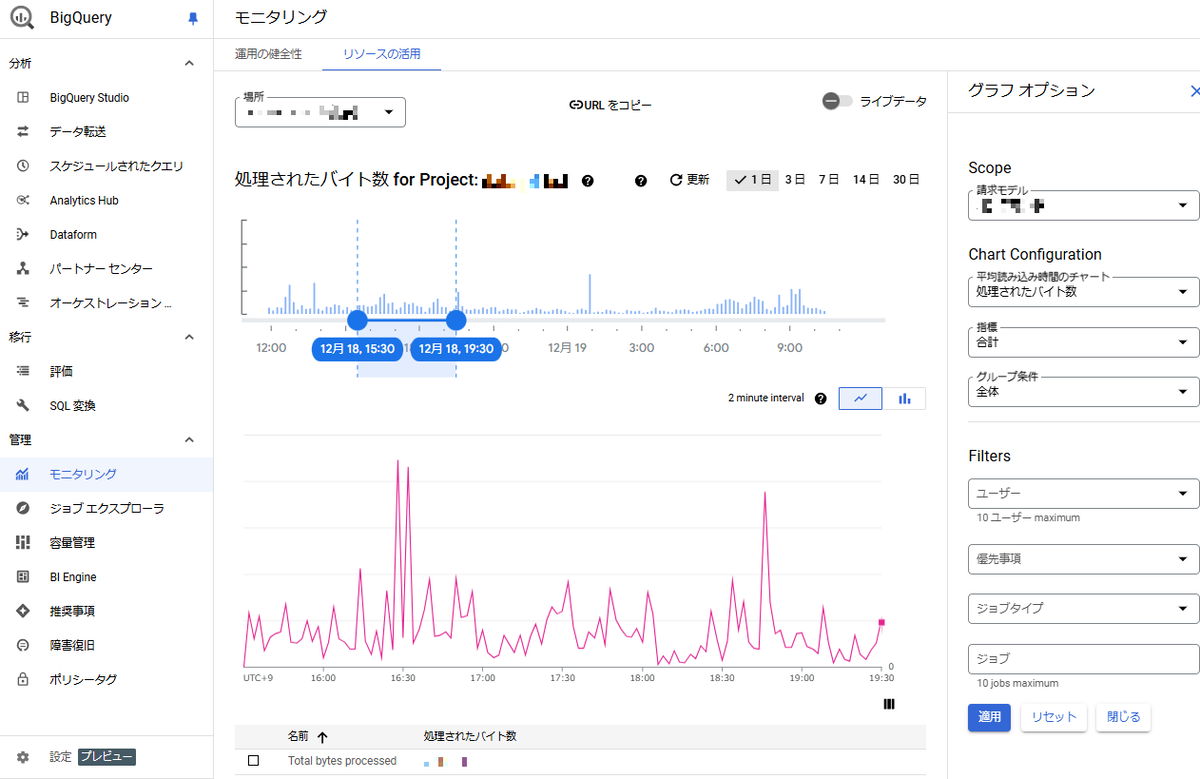Viewport: 1200px width, 779px height.
Task: Click the ポリシータグ lock icon
Action: pyautogui.click(x=23, y=680)
